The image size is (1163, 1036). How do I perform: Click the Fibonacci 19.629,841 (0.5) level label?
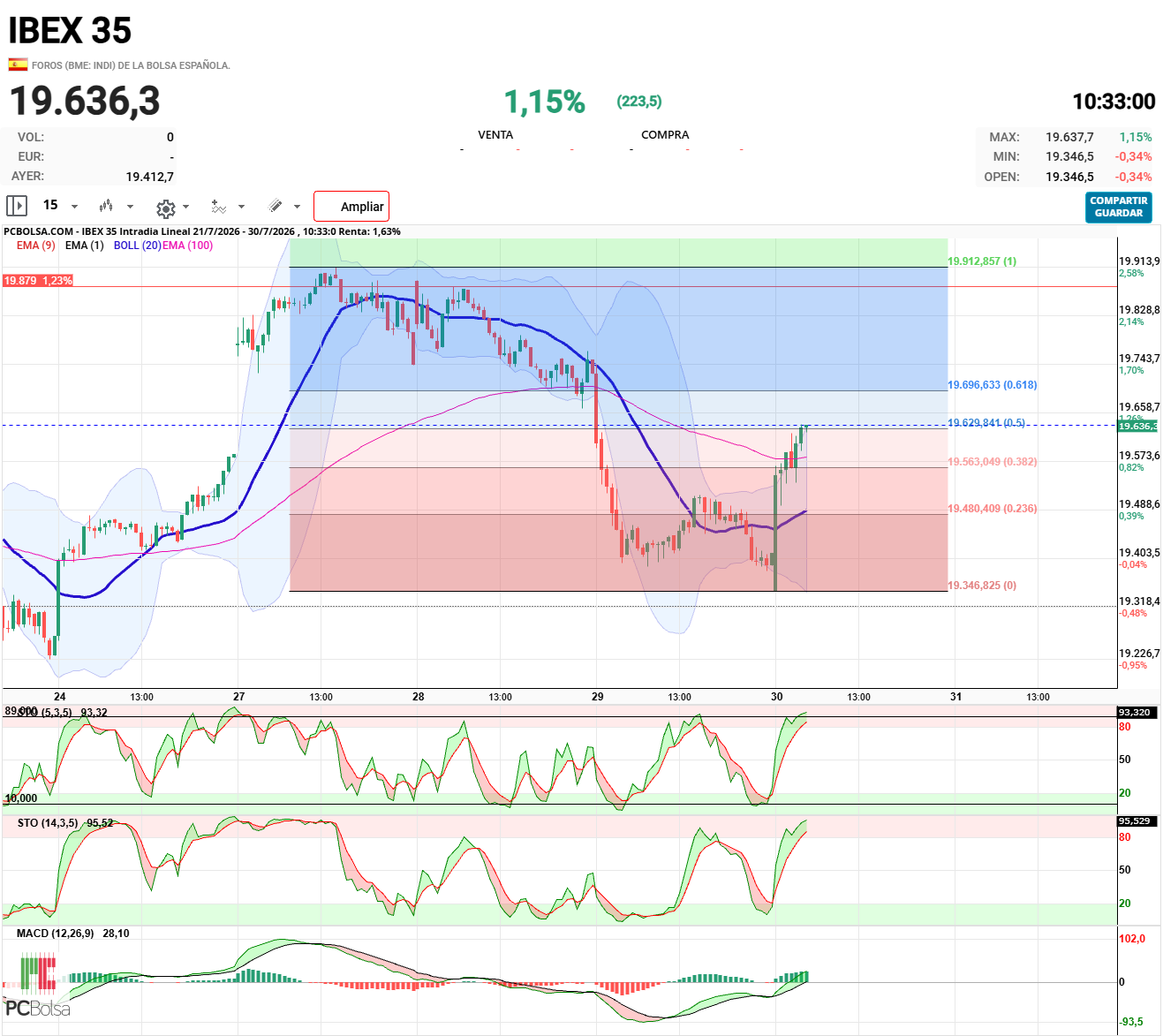coord(986,423)
